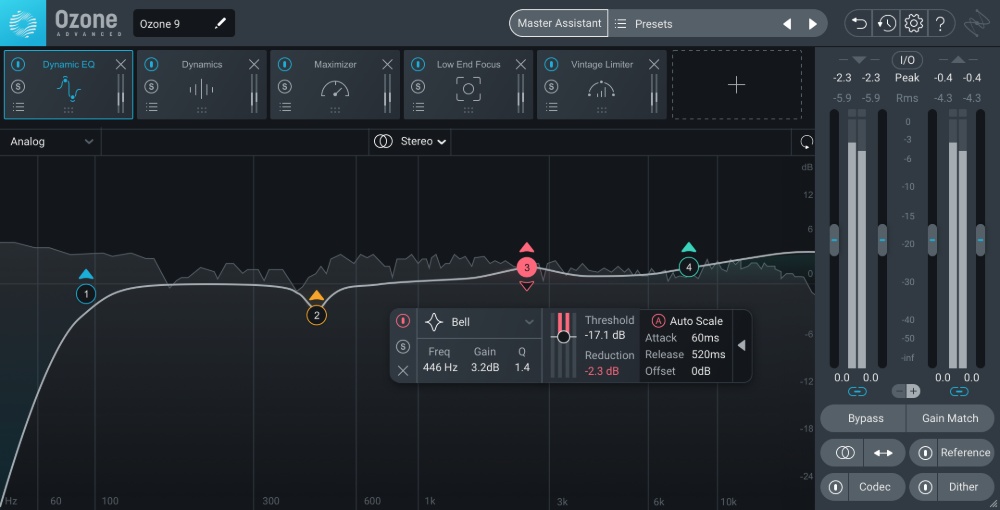Viewport: 1000px width, 510px height.
Task: Toggle Auto Scale in band settings
Action: click(658, 321)
